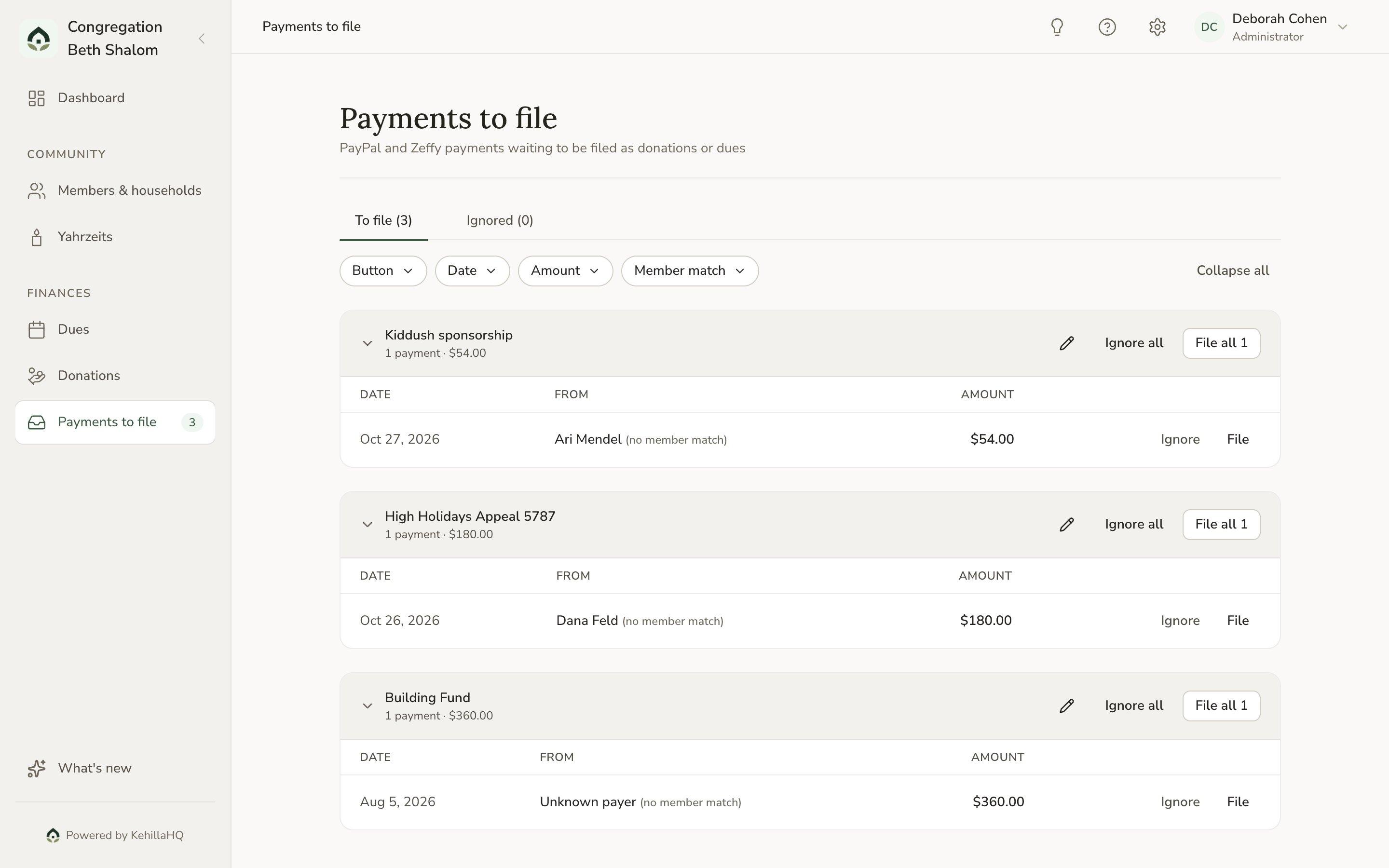Ignore the Ari Mendel payment

[1180, 440]
